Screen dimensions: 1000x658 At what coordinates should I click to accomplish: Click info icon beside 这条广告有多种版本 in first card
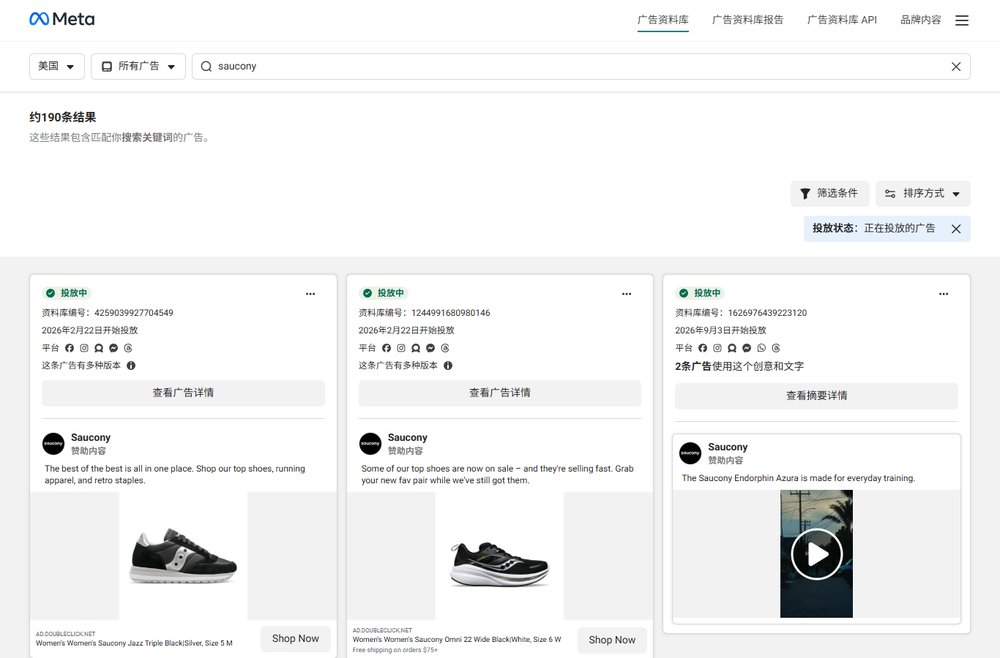pos(131,366)
